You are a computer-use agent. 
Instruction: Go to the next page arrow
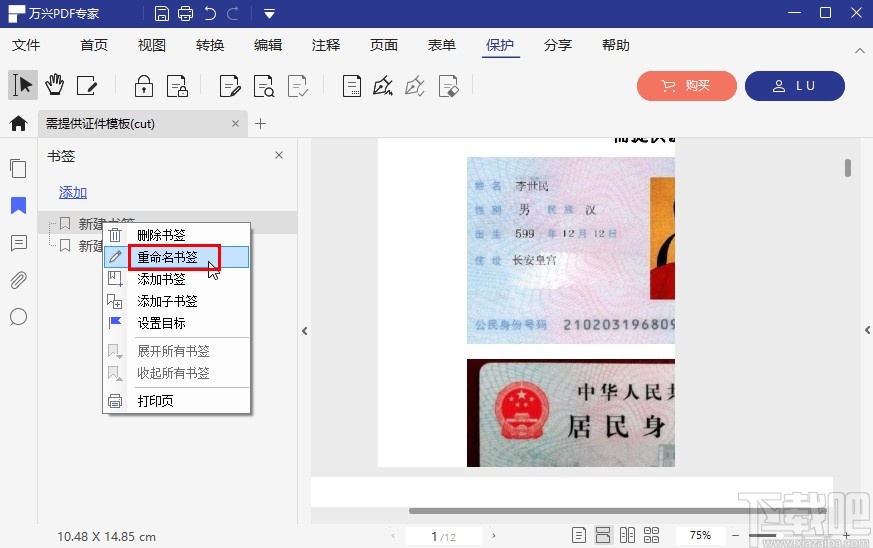pyautogui.click(x=493, y=536)
